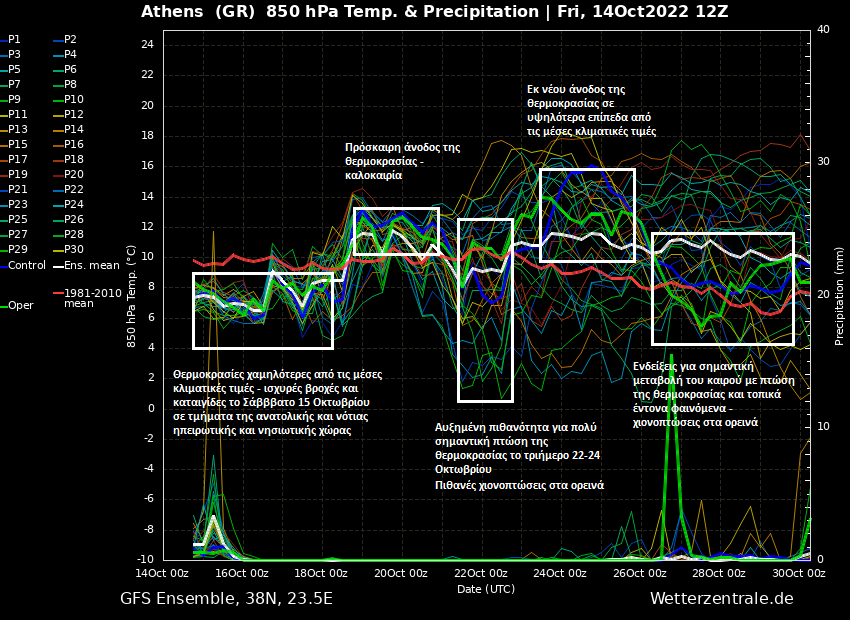This screenshot has height=620, width=850.
Task: Choose the P7 legend entry
Action: [11, 85]
